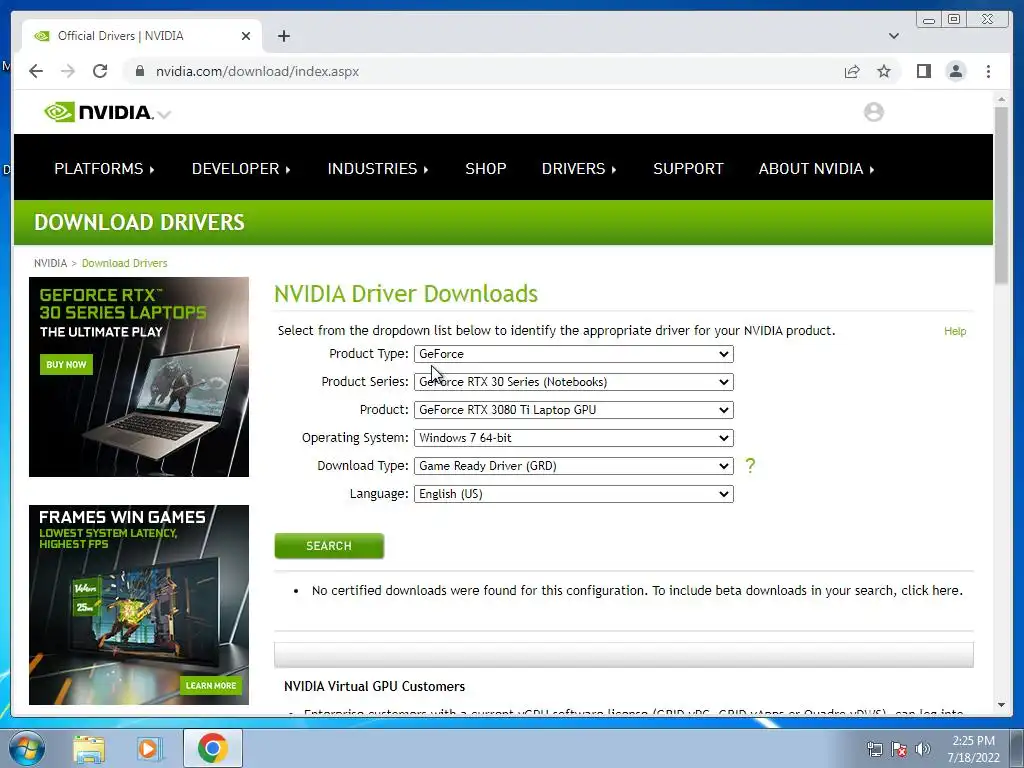Image resolution: width=1024 pixels, height=768 pixels.
Task: Open the Operating System dropdown
Action: [x=573, y=438]
